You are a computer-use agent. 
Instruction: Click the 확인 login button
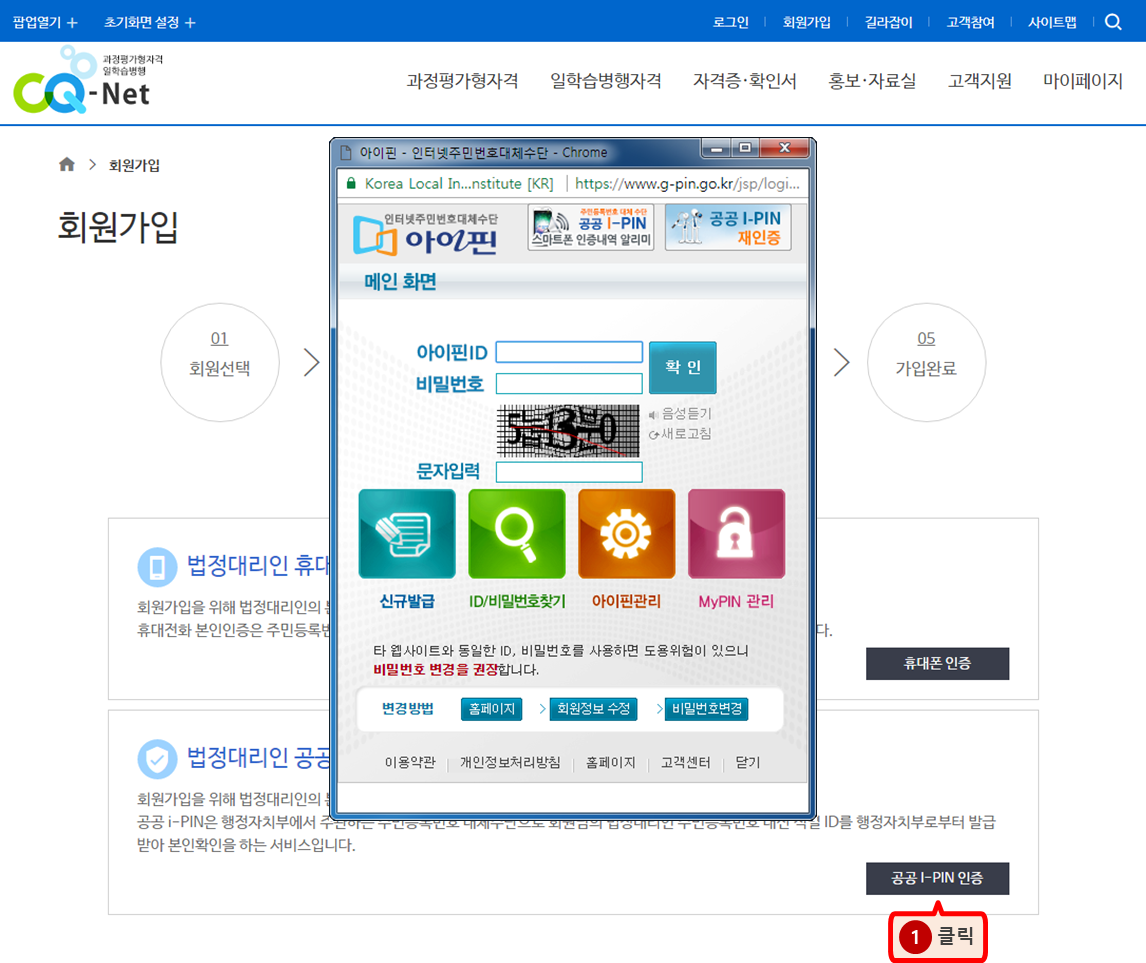coord(683,367)
